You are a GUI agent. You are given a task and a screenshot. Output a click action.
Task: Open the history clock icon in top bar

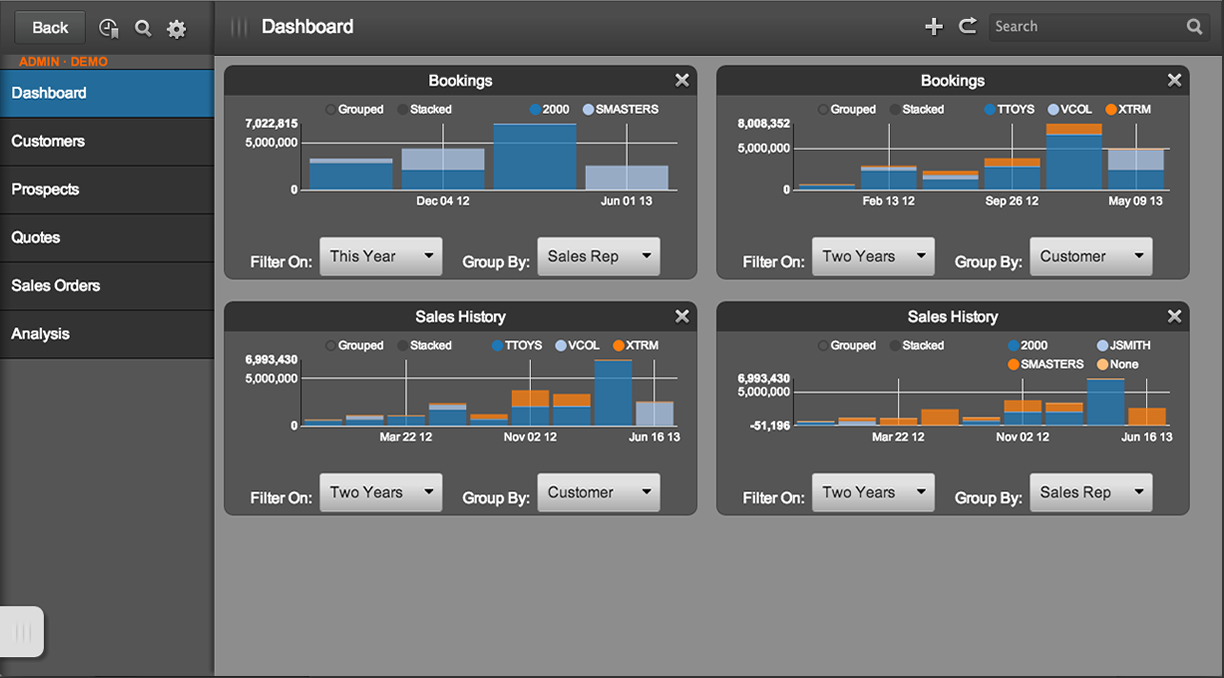(x=109, y=28)
